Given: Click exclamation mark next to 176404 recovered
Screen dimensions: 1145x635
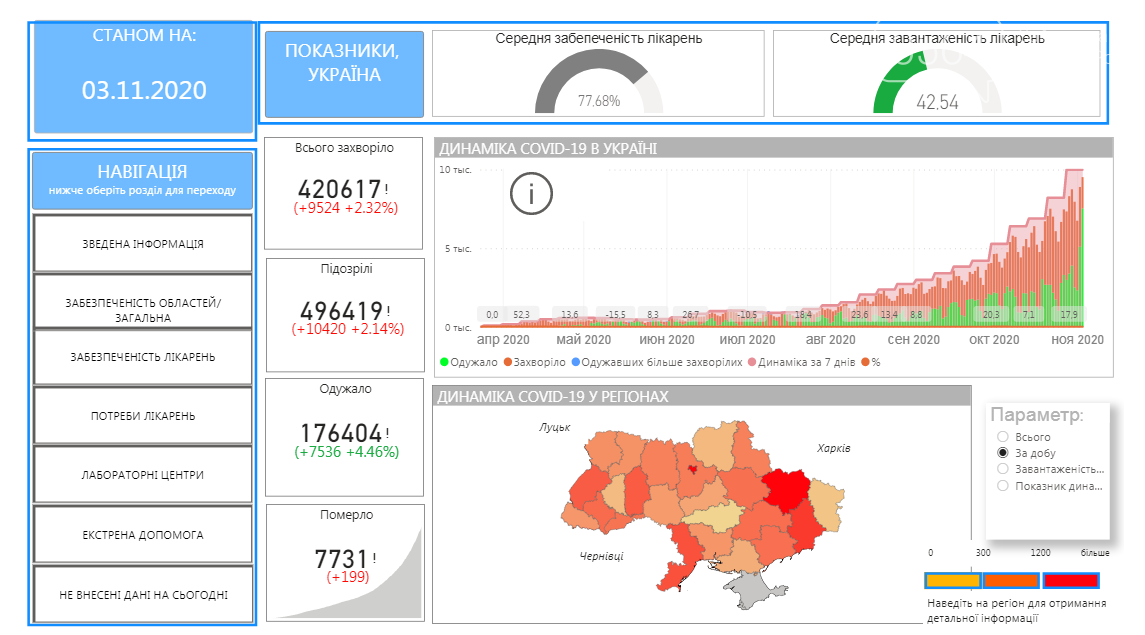Looking at the screenshot, I should pyautogui.click(x=386, y=433).
